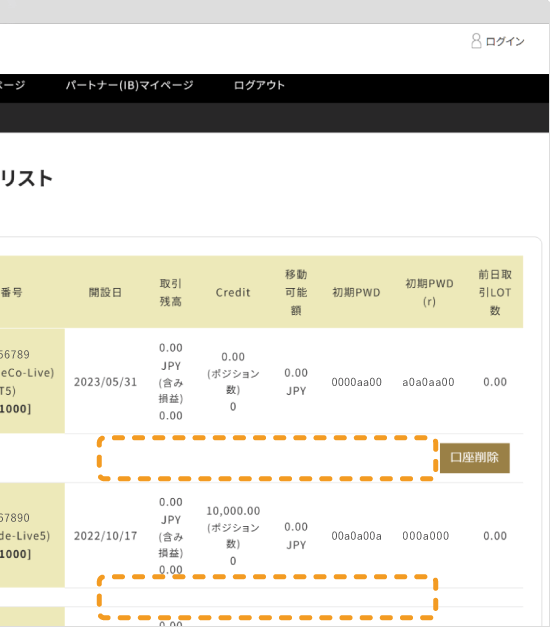
Task: Click the 口座削除 button
Action: (474, 458)
